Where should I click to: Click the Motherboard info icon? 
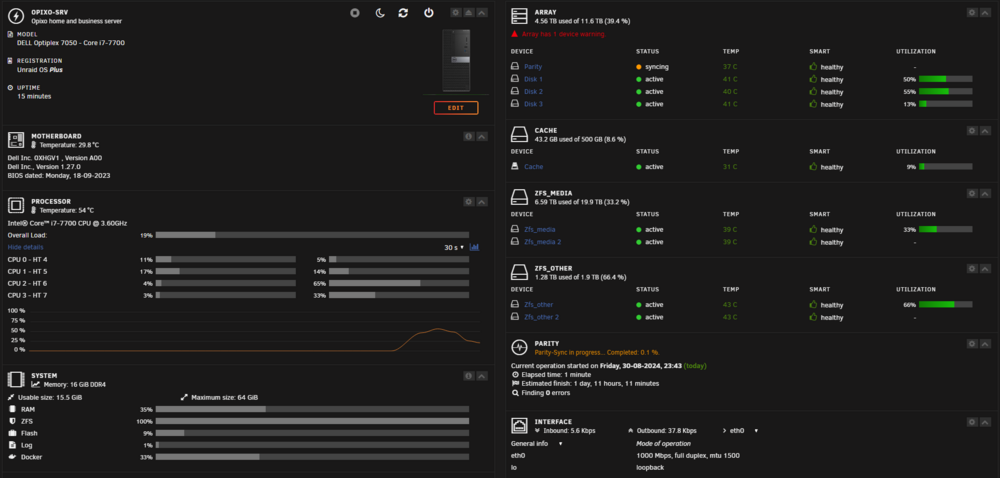pos(469,136)
